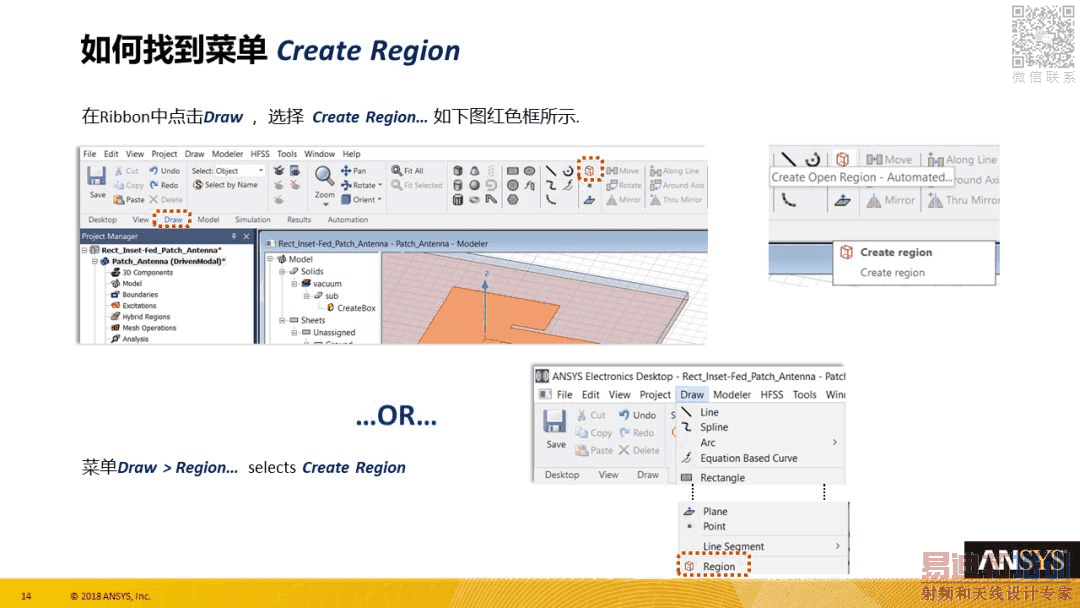Close the Project Manager panel

tap(246, 236)
